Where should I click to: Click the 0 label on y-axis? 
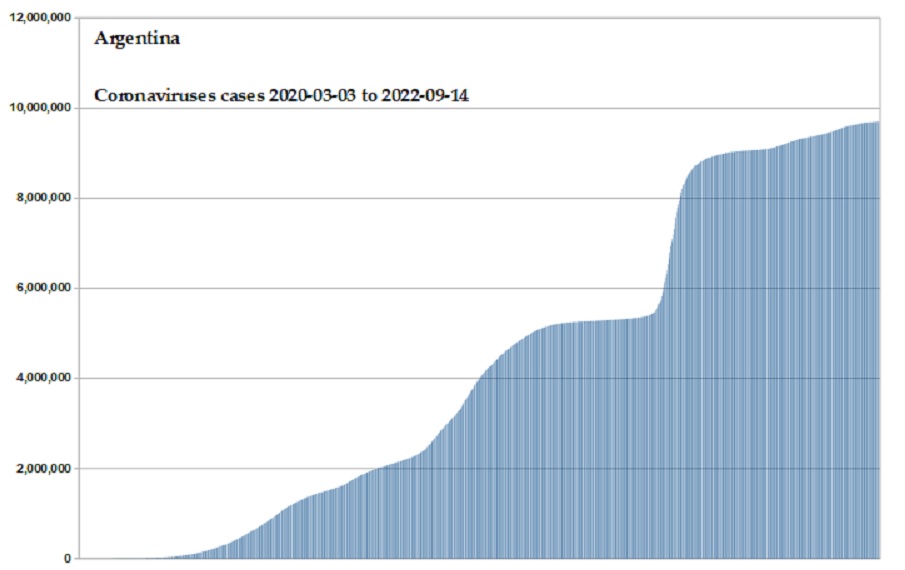[x=67, y=558]
